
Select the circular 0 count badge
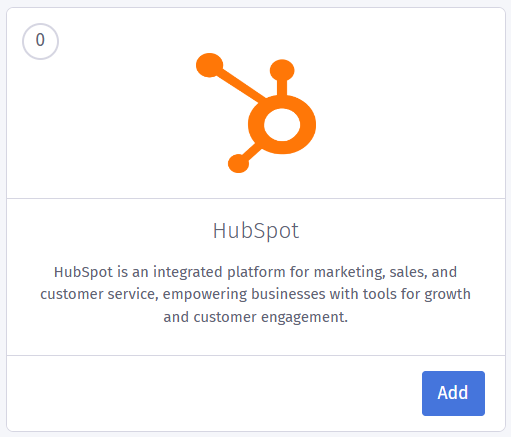(x=40, y=41)
